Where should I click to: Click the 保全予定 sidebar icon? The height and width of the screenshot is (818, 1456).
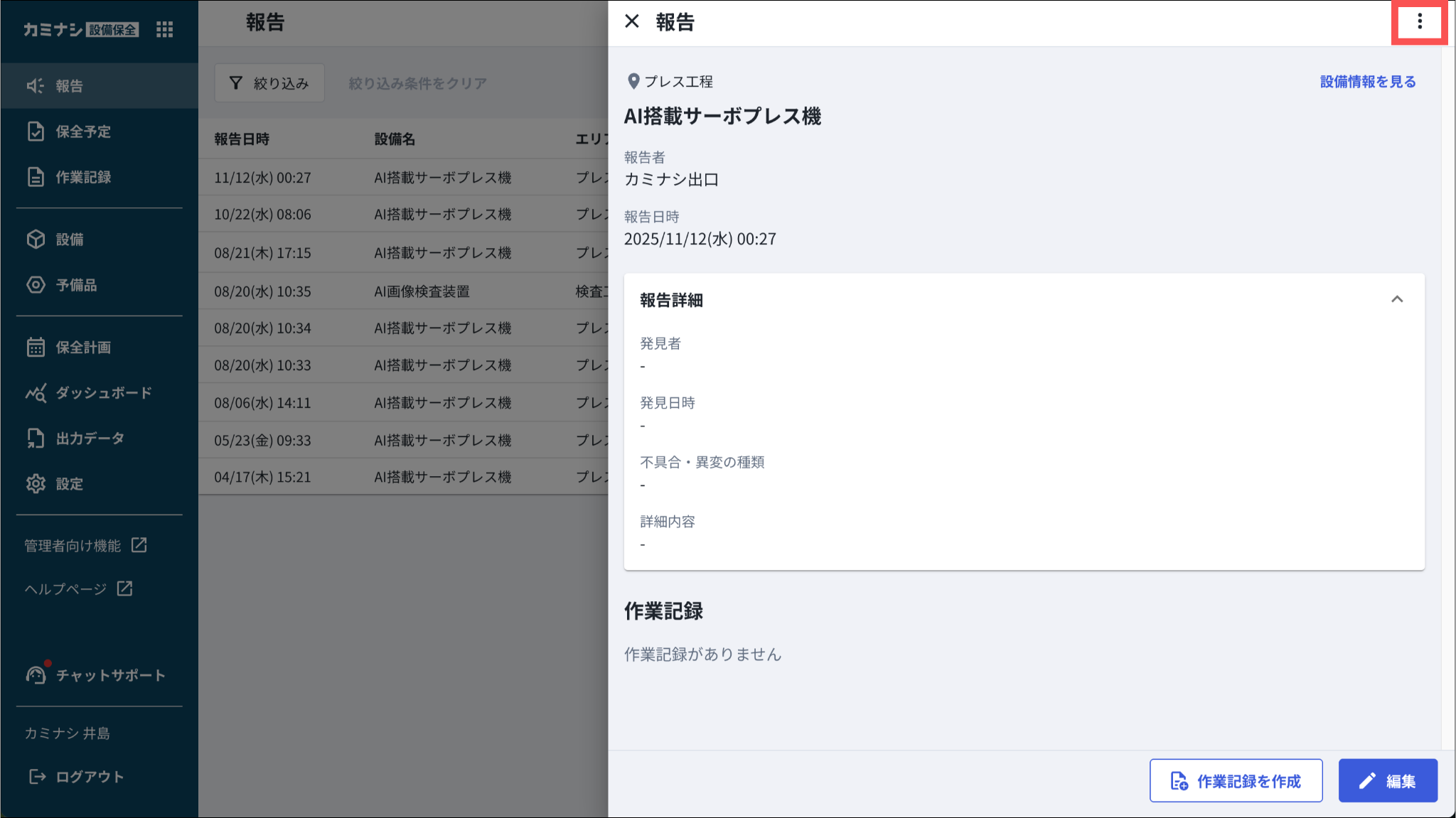click(x=36, y=131)
